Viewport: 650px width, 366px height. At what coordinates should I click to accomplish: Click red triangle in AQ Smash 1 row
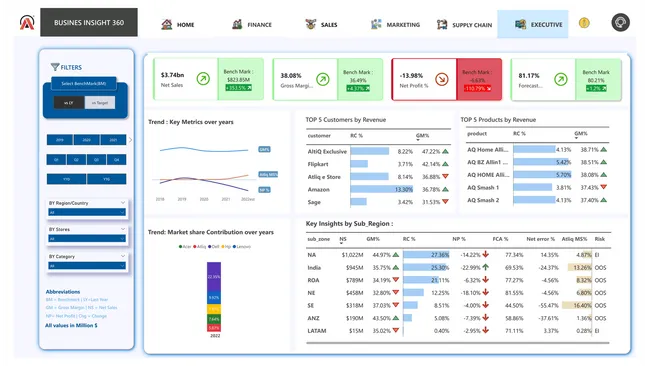604,187
